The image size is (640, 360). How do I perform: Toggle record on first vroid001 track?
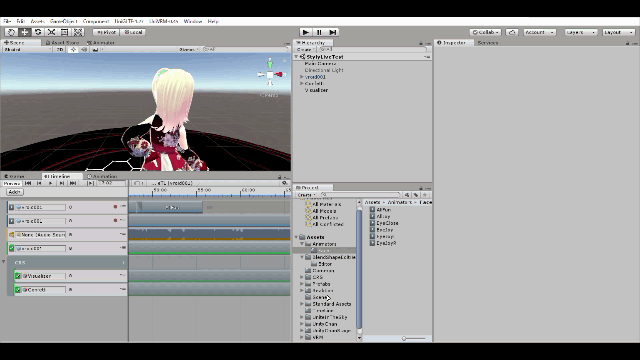[x=116, y=207]
